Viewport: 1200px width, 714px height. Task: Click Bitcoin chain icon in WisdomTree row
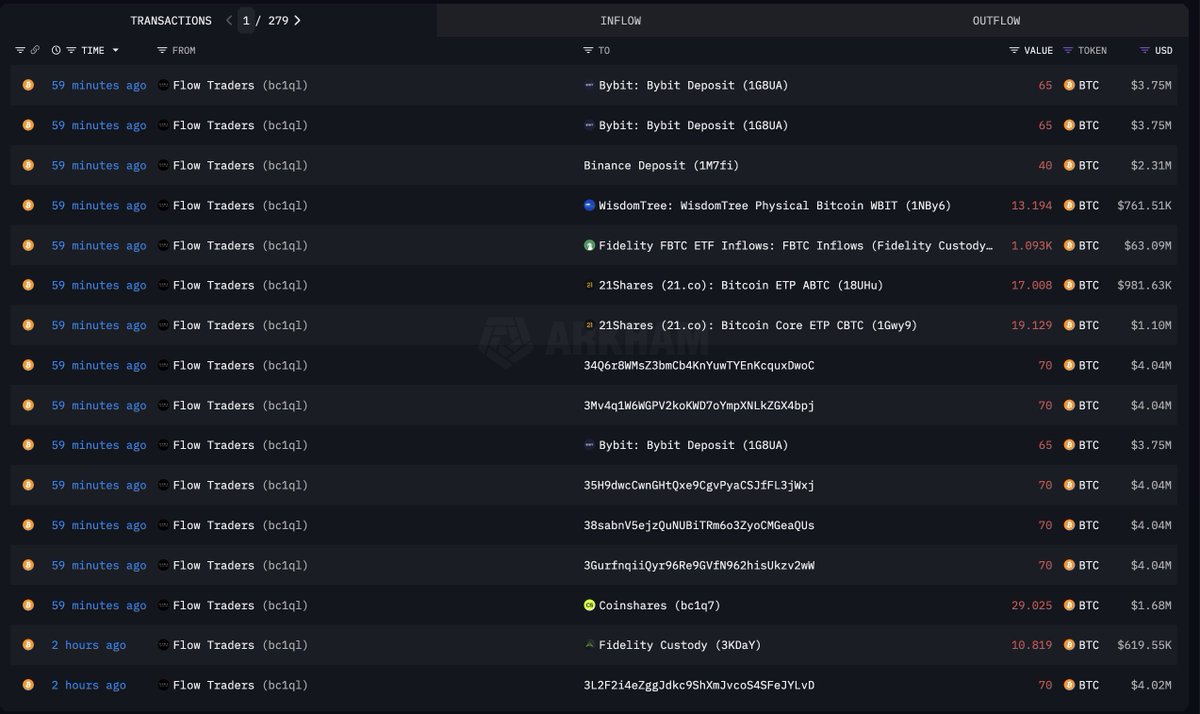click(28, 205)
